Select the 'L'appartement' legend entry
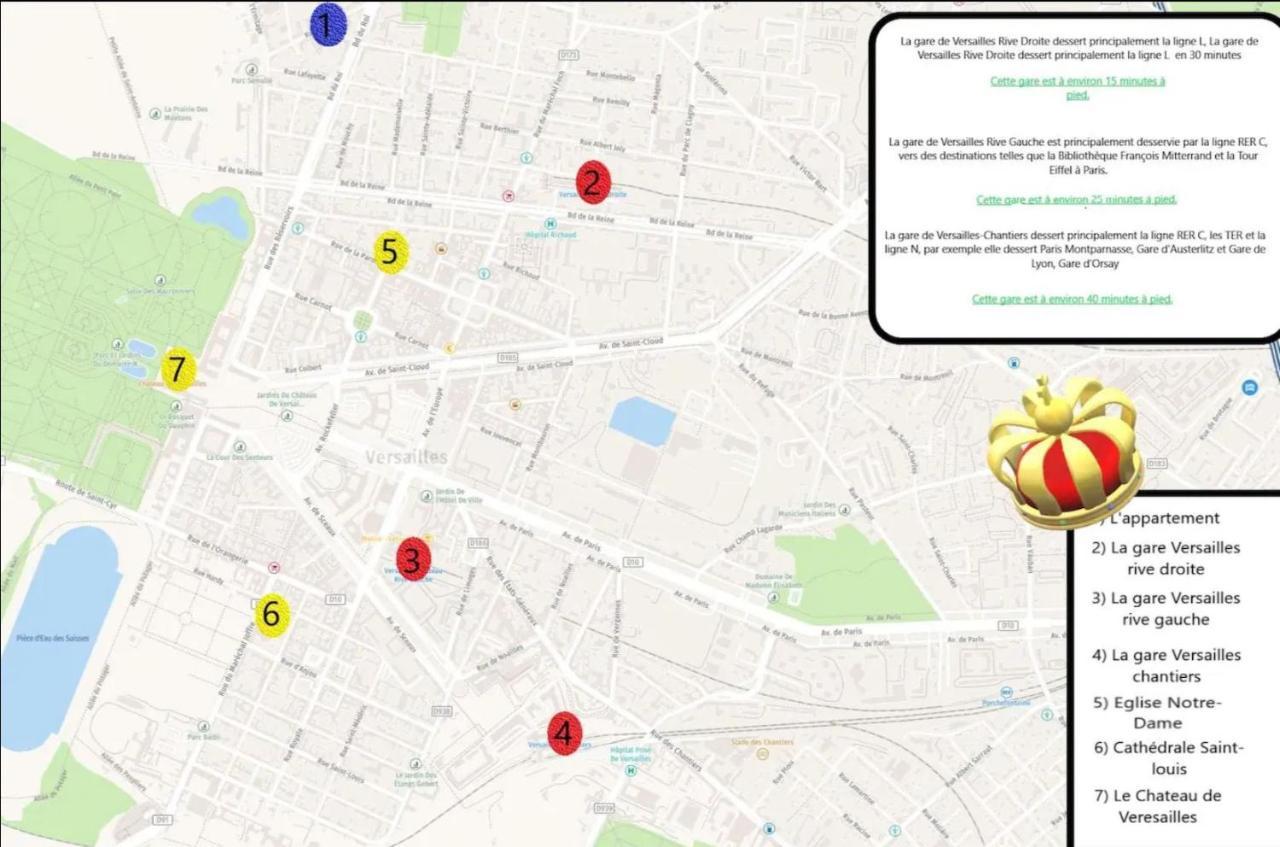 point(1163,518)
